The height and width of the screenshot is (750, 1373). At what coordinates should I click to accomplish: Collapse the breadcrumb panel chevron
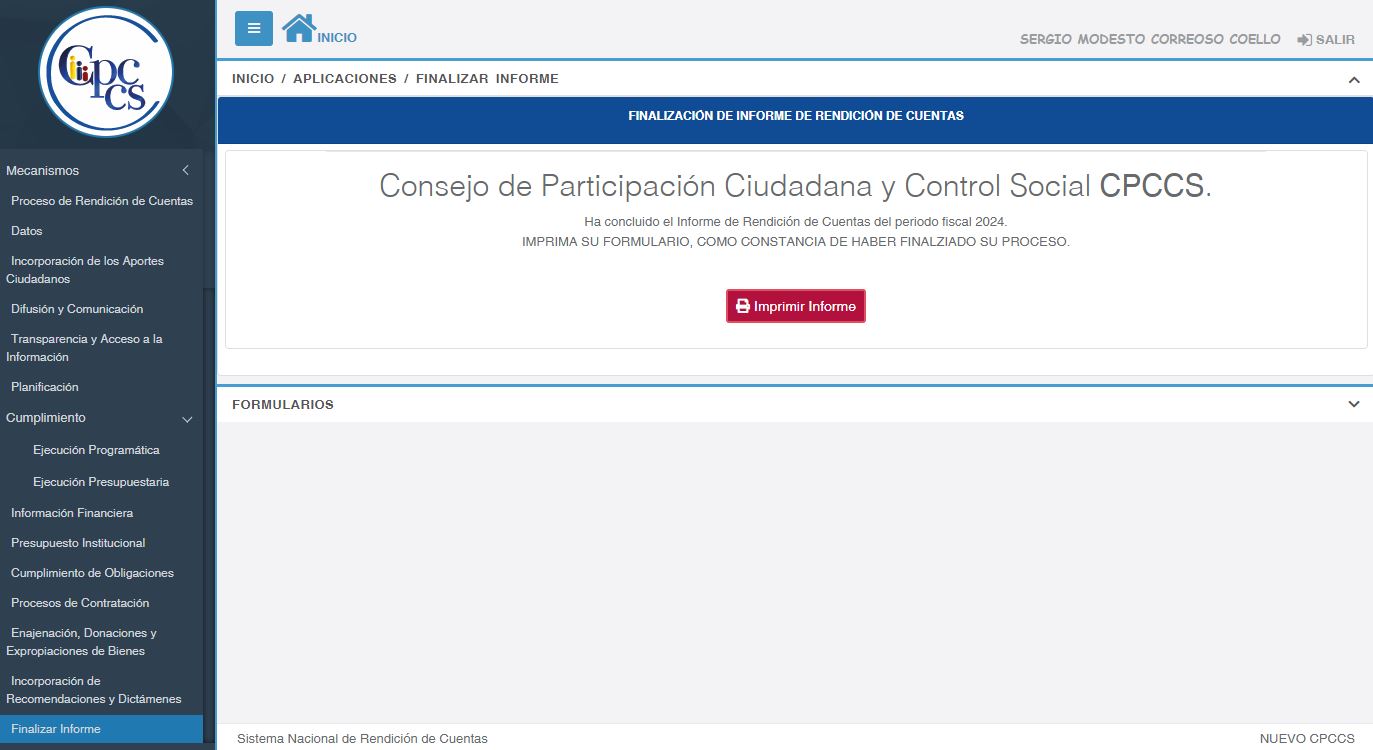(1354, 80)
